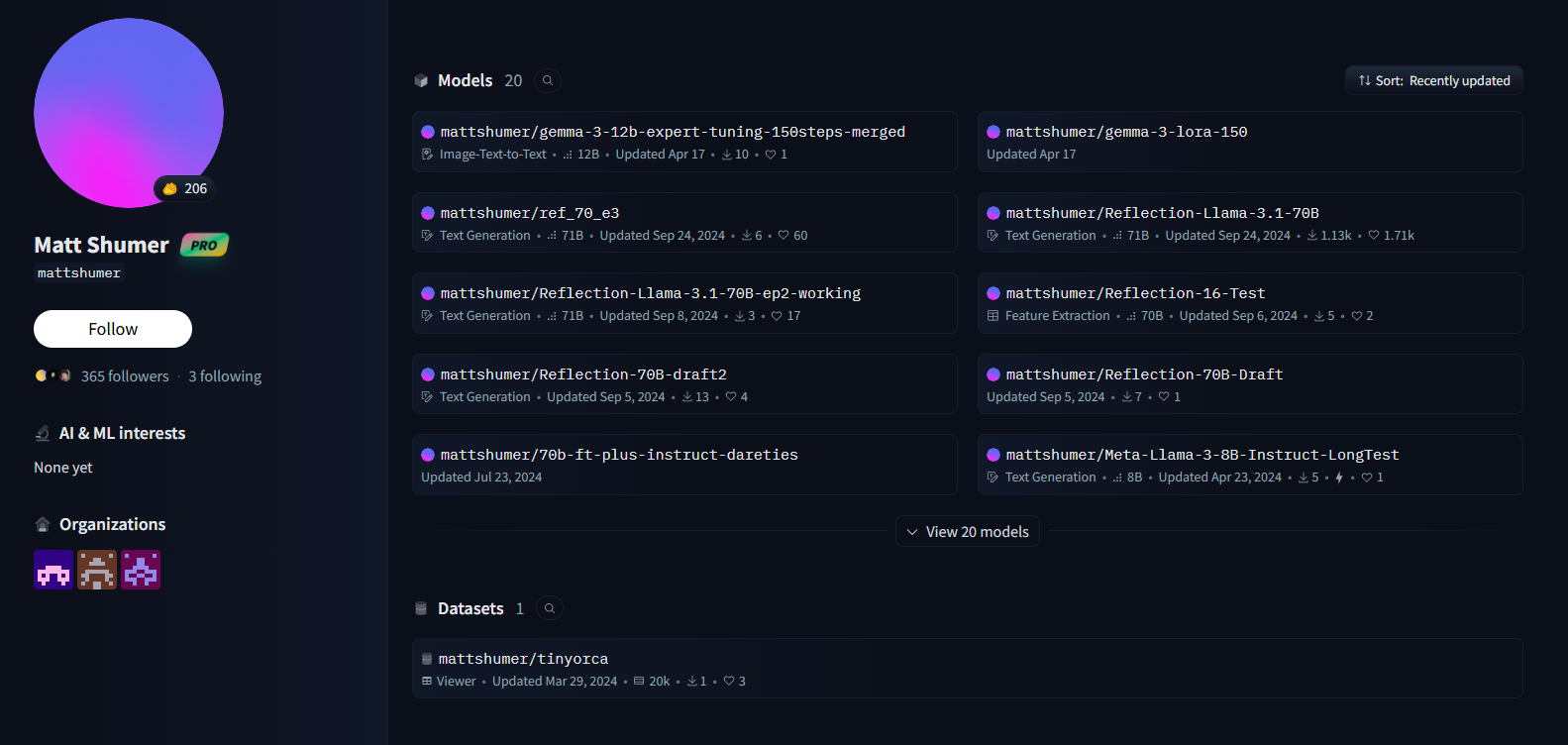Open the magenta organization avatar
This screenshot has width=1568, height=745.
click(141, 570)
